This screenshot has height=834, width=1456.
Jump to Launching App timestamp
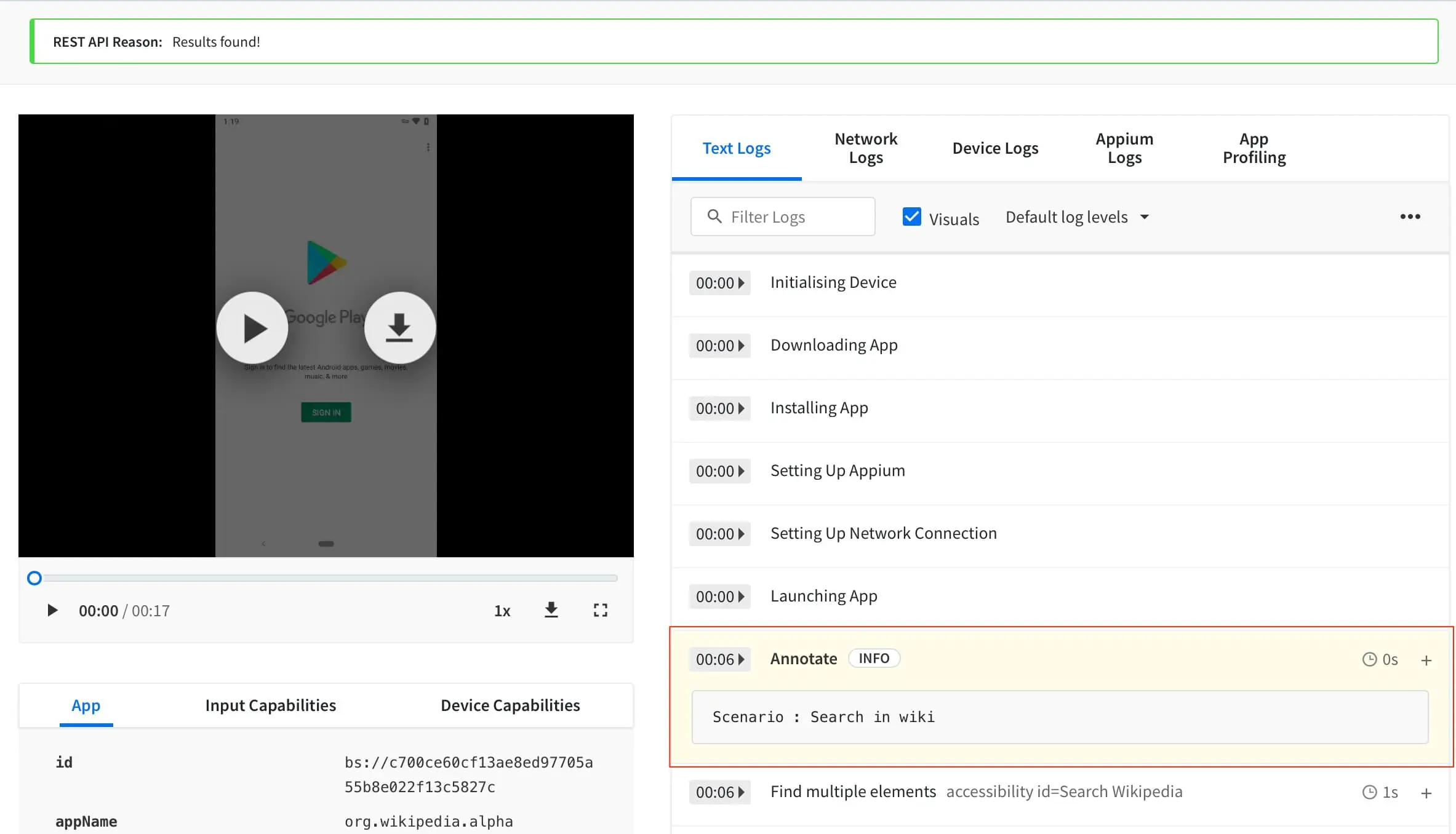pos(719,597)
